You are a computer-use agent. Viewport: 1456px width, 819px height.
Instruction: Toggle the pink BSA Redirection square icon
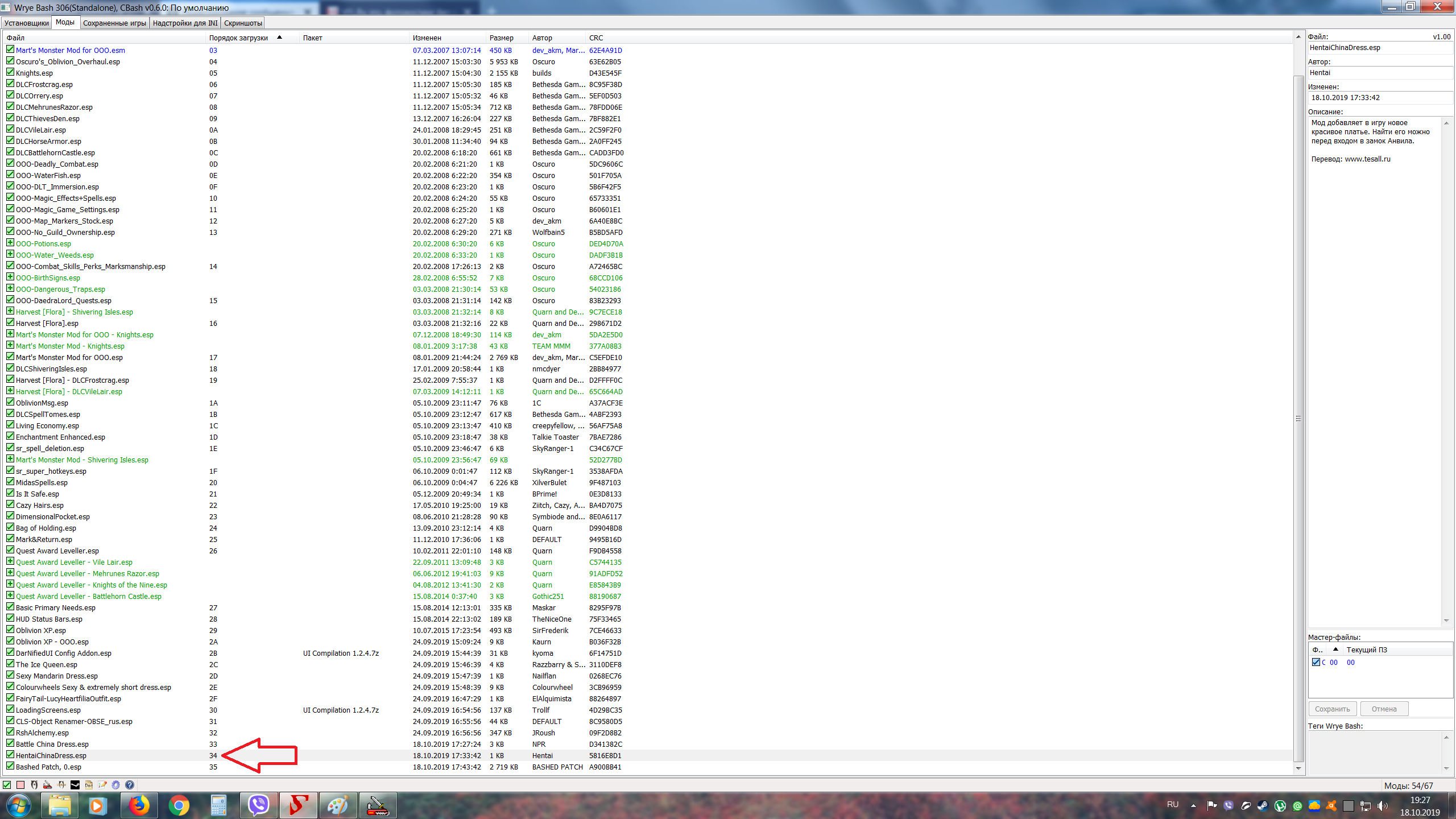(20, 785)
